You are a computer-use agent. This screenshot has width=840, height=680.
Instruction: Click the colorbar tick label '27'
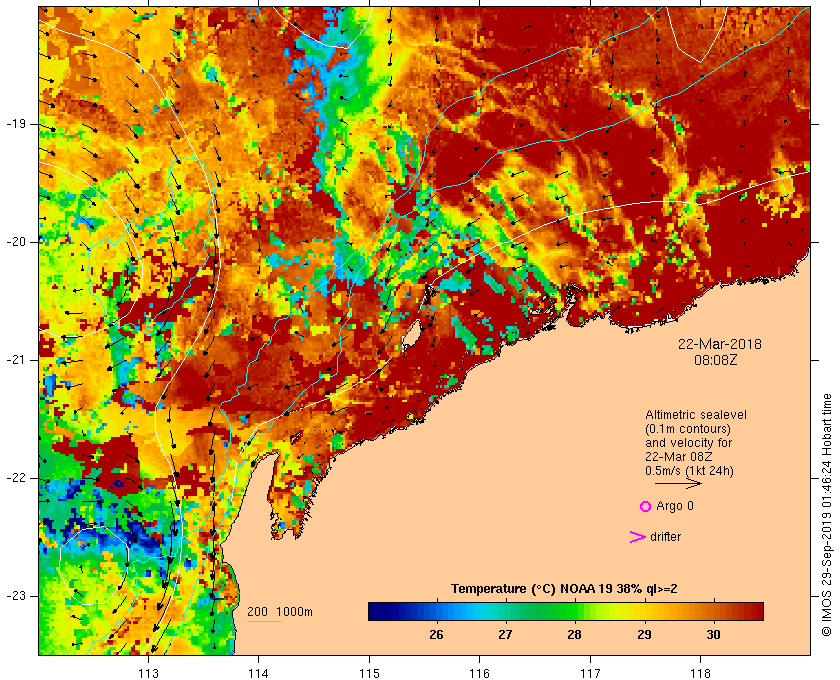tap(505, 635)
